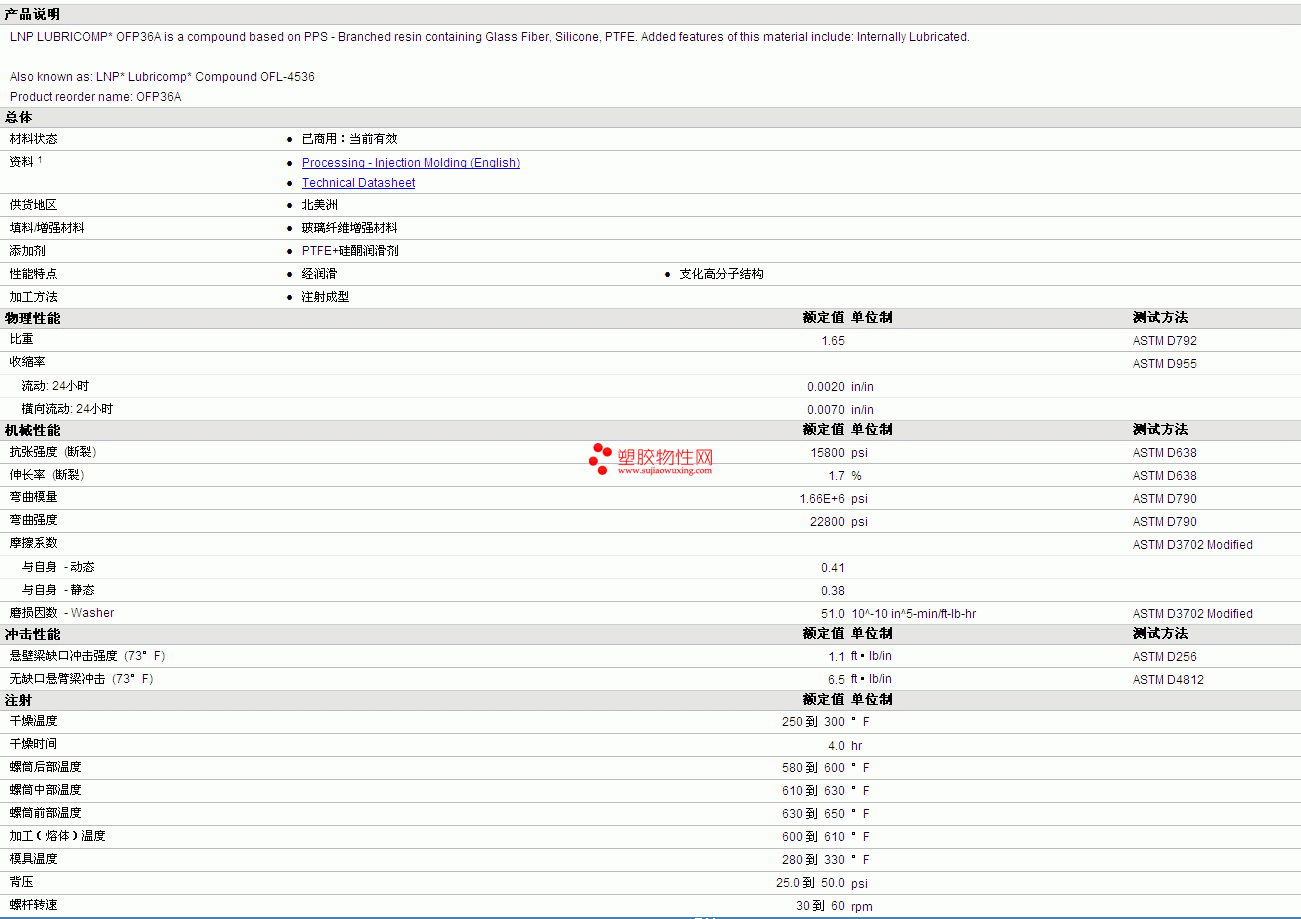Click the 螺筒后部温度 row label
This screenshot has width=1301, height=919.
point(46,767)
